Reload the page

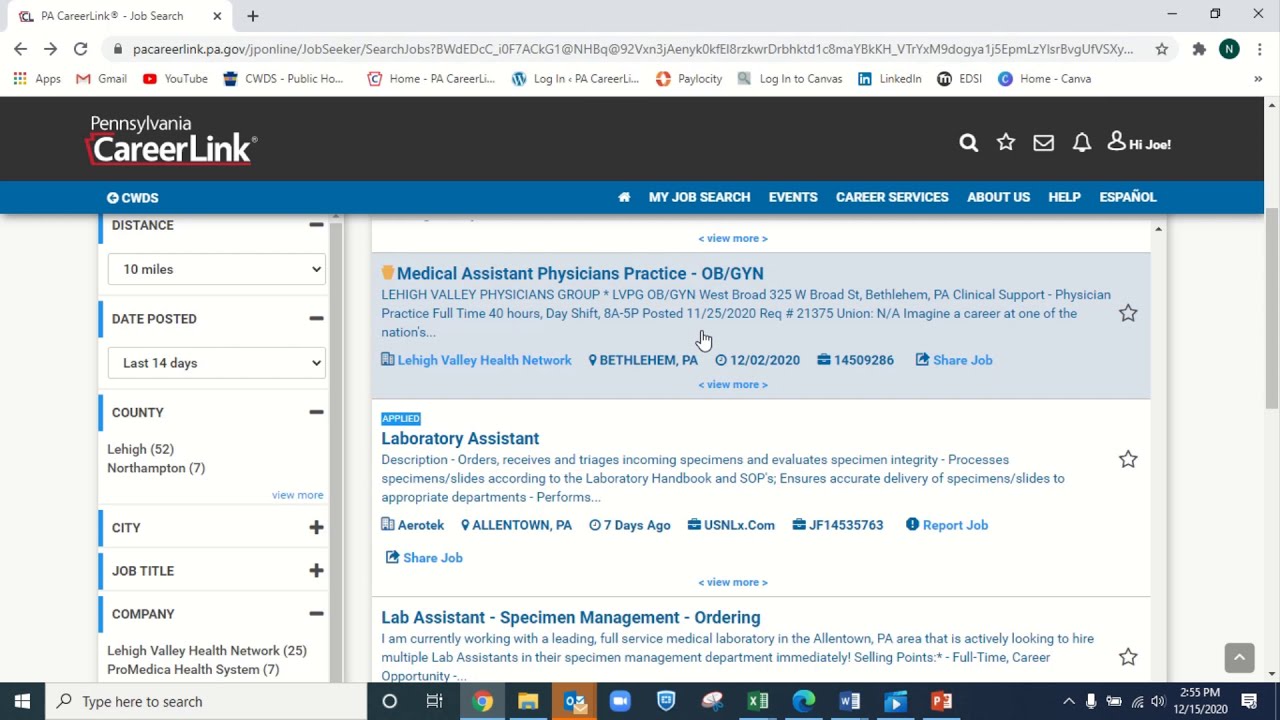(80, 48)
